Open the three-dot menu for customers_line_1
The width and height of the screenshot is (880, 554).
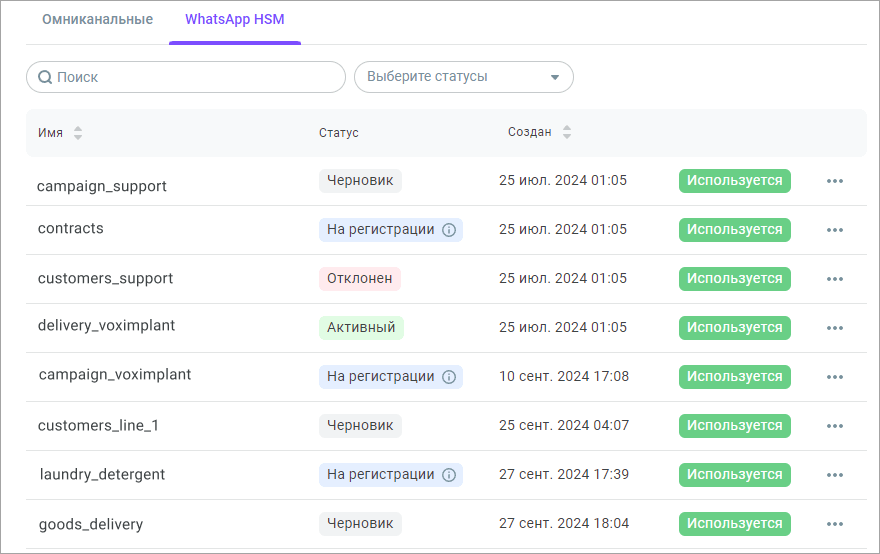click(x=835, y=425)
